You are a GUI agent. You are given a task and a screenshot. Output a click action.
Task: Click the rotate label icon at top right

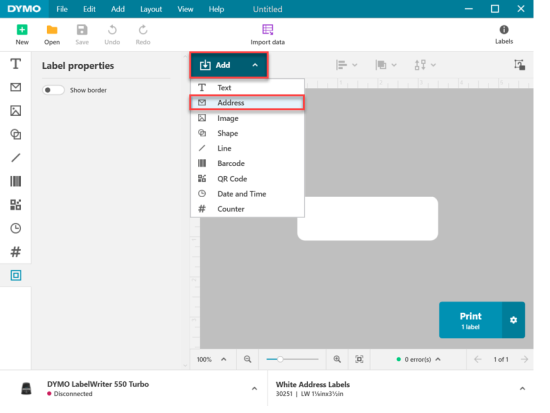tap(519, 65)
